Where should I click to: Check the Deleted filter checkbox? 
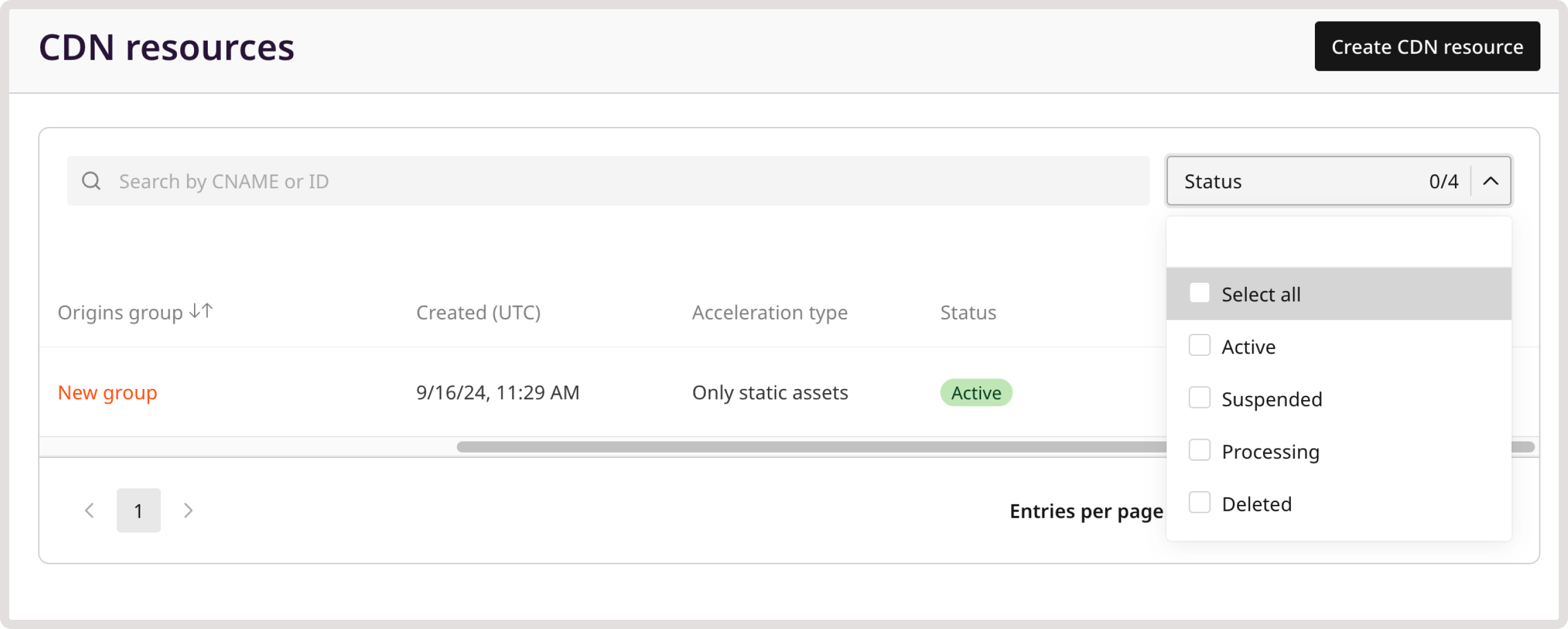(x=1200, y=502)
